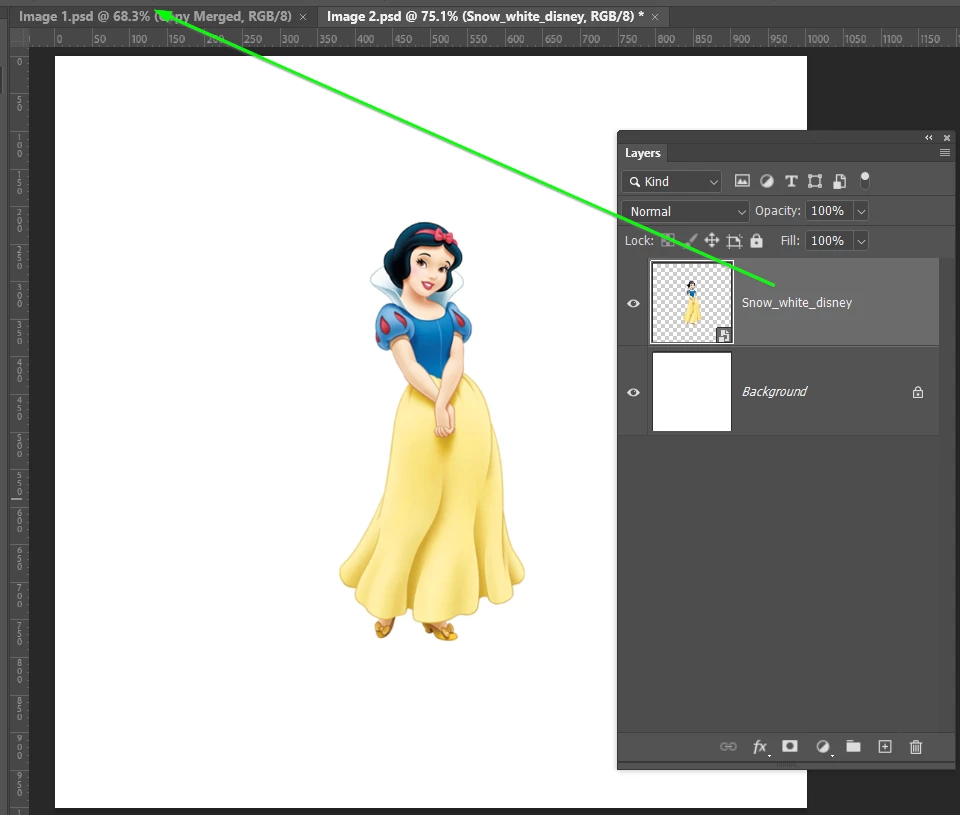Click the smart object badge on thumbnail
Image resolution: width=960 pixels, height=815 pixels.
point(724,335)
